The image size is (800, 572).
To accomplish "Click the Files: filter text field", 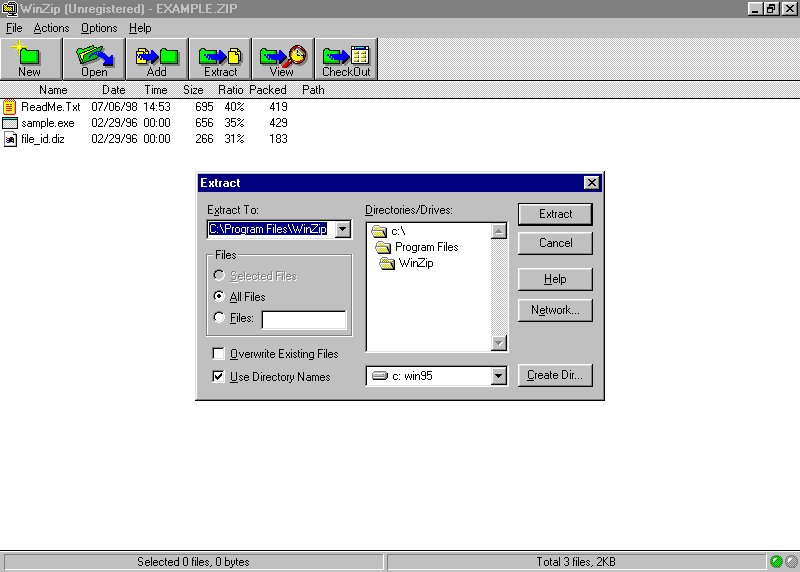I will (x=304, y=320).
